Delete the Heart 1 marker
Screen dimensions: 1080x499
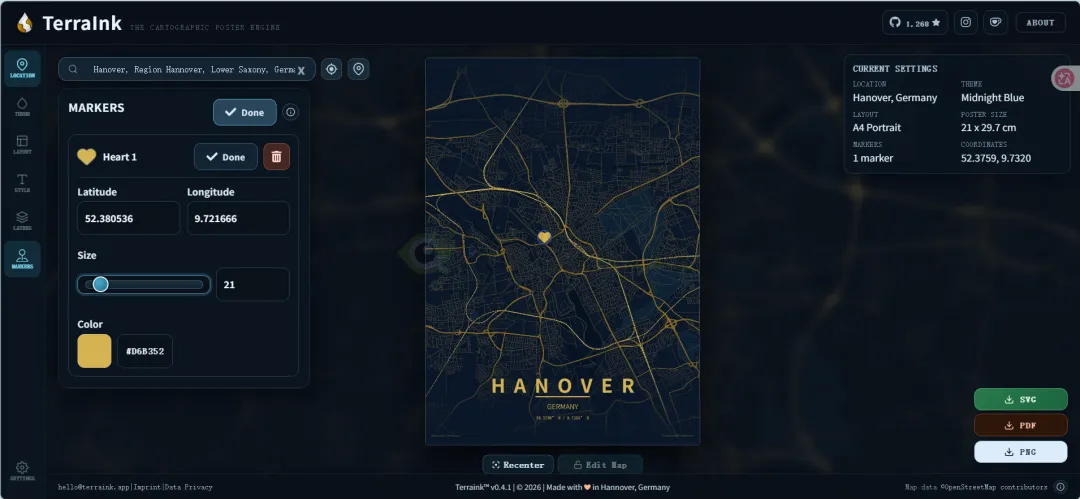coord(276,156)
